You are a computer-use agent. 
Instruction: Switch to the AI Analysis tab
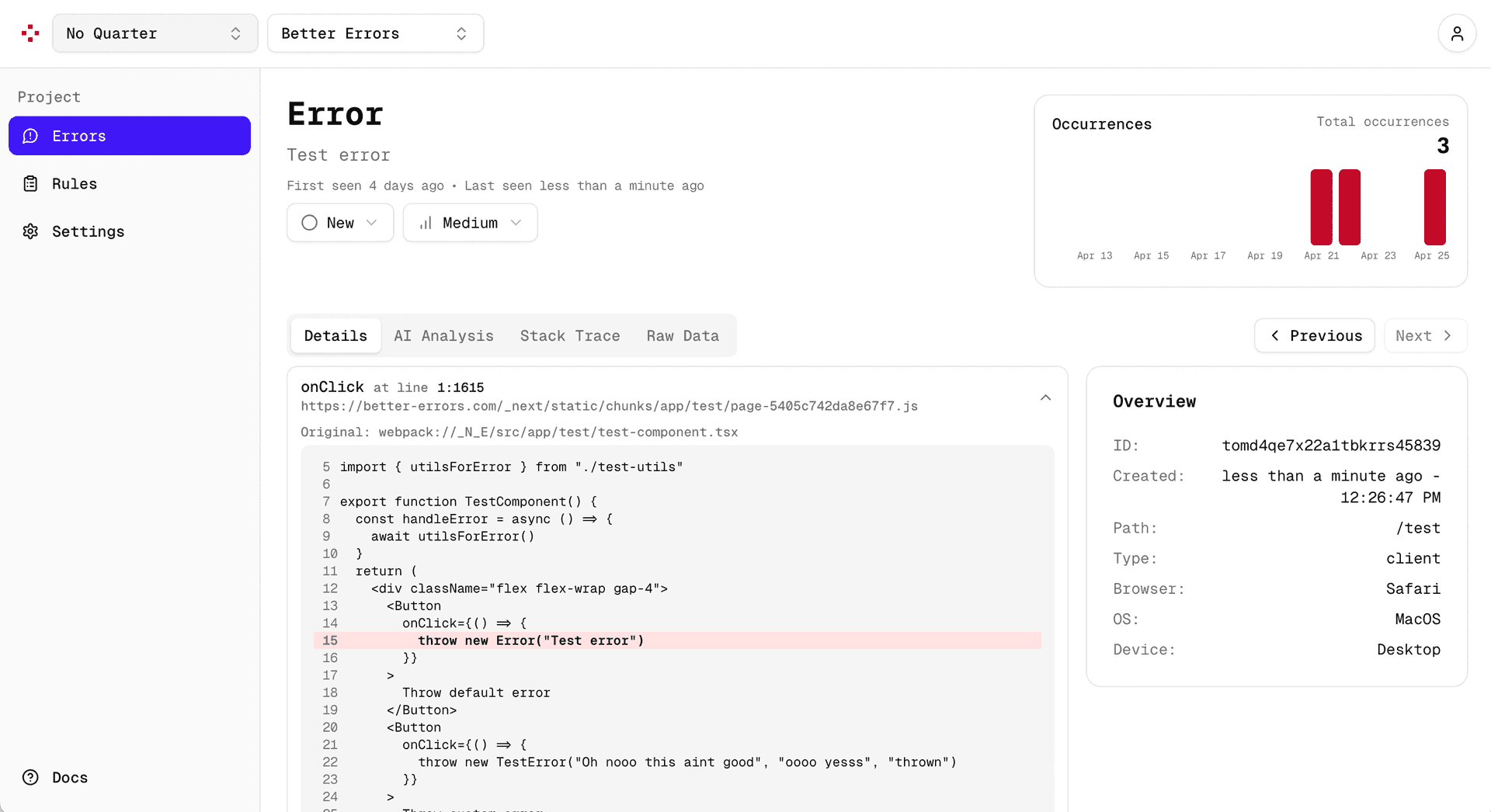[x=443, y=335]
